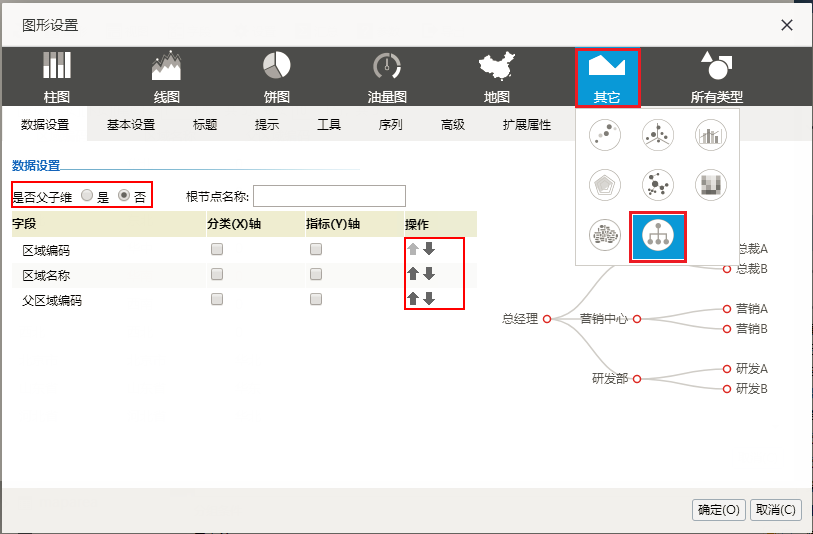Switch to the 序列 tab
This screenshot has width=813, height=534.
click(390, 124)
